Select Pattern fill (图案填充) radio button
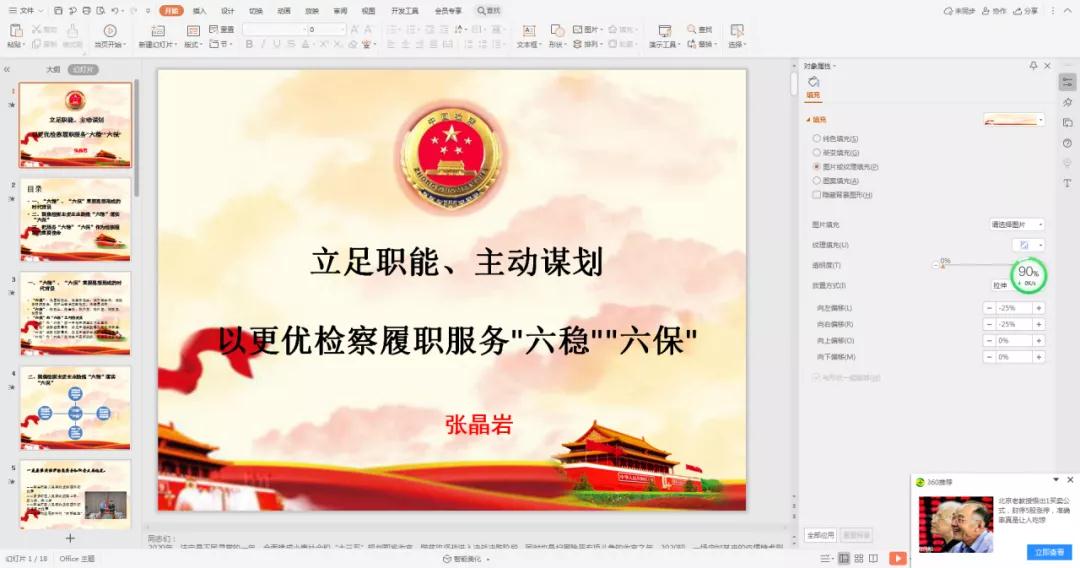Image resolution: width=1080 pixels, height=568 pixels. pyautogui.click(x=817, y=181)
